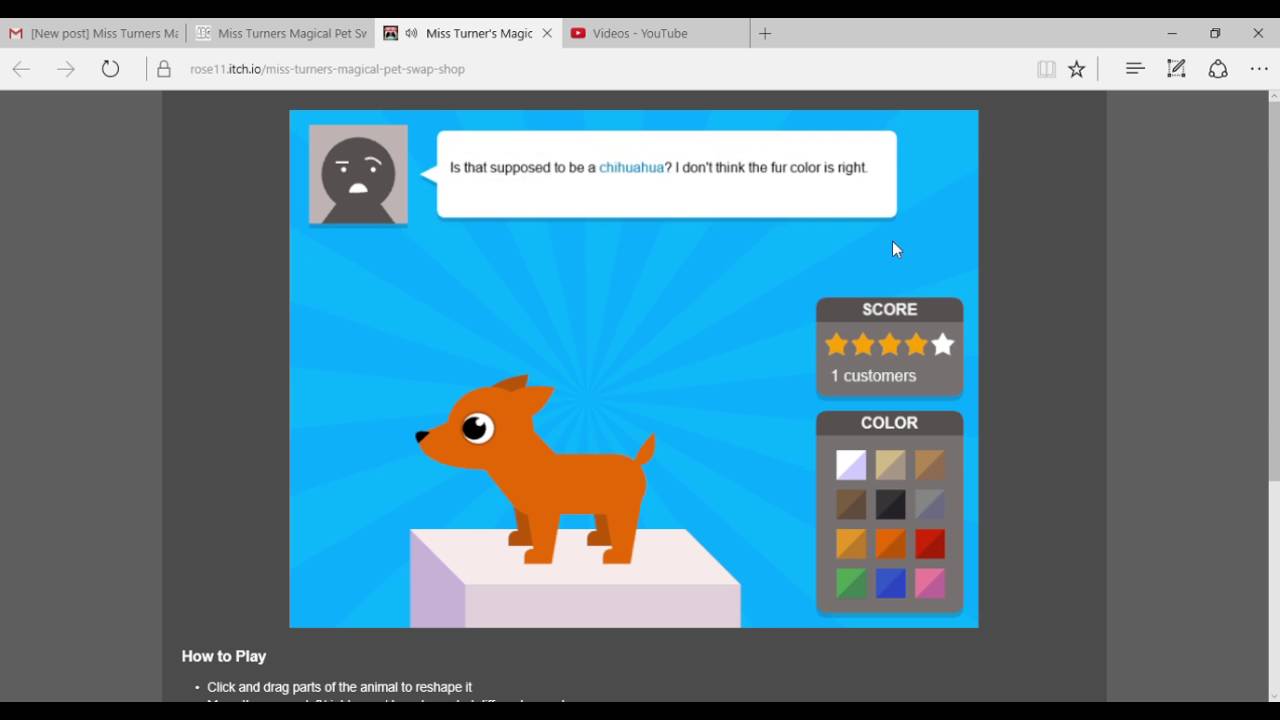1280x720 pixels.
Task: Open the browser More actions menu
Action: click(1259, 69)
